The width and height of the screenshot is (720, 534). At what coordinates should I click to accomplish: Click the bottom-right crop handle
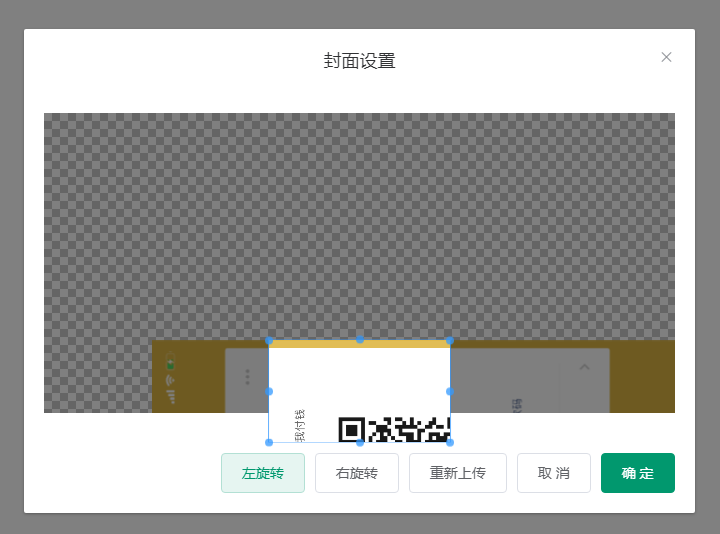(450, 442)
